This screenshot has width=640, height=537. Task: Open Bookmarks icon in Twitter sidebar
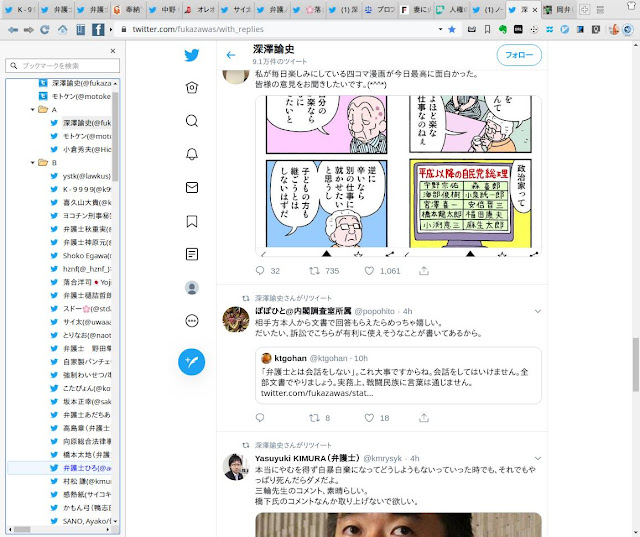(191, 221)
